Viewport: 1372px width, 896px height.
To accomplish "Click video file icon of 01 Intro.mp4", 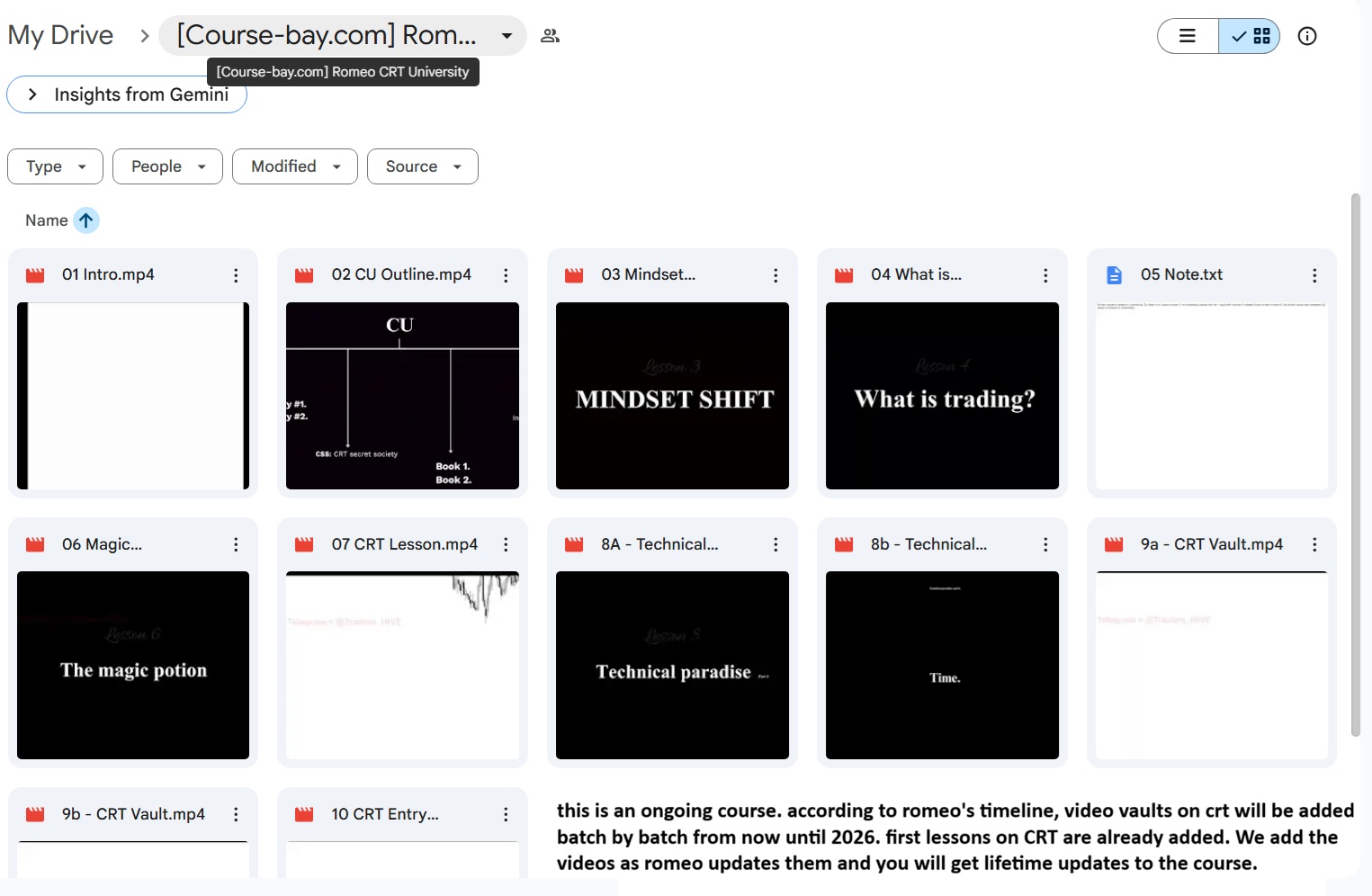I will (35, 275).
